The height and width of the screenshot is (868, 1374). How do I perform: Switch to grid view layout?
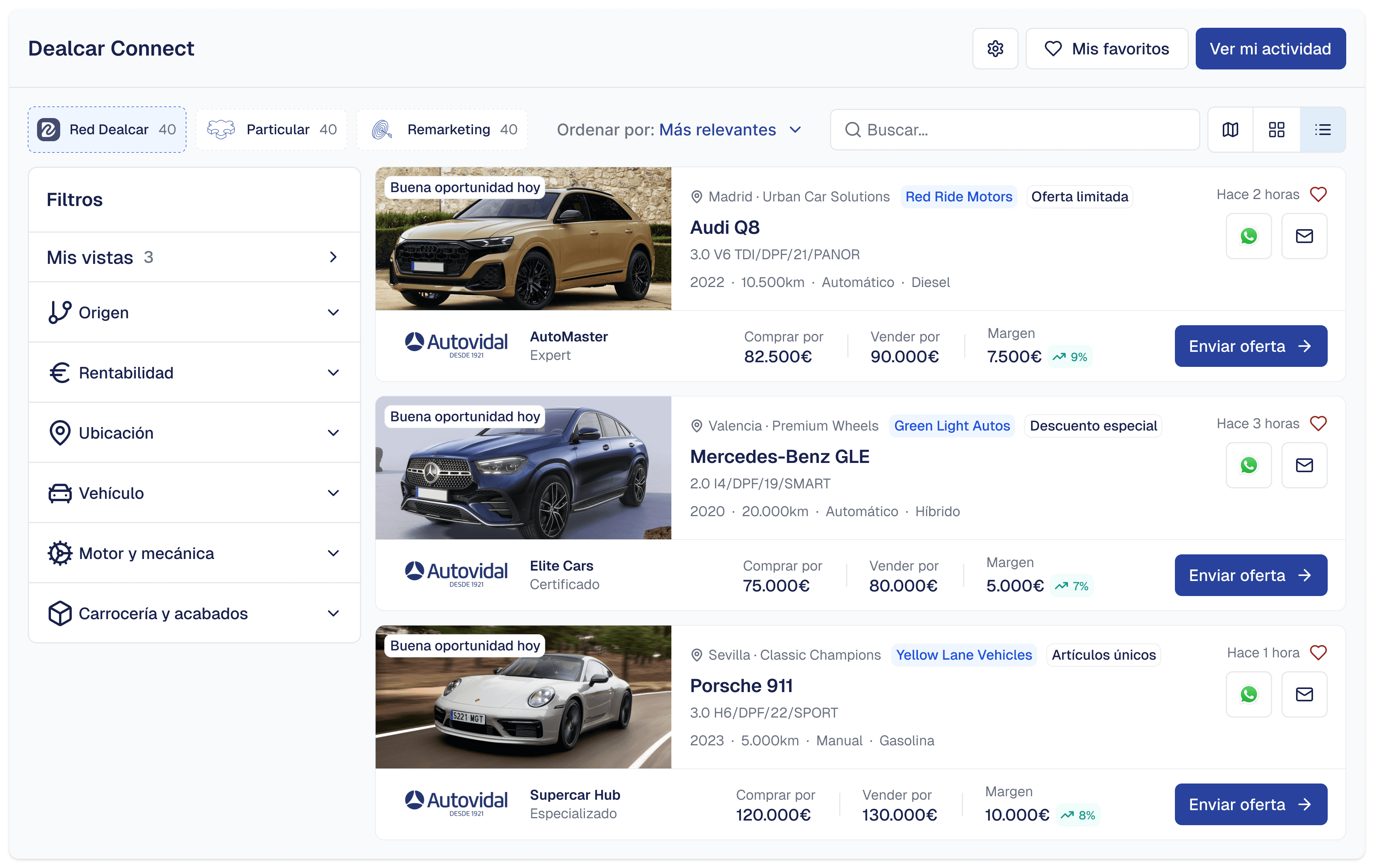(1276, 129)
